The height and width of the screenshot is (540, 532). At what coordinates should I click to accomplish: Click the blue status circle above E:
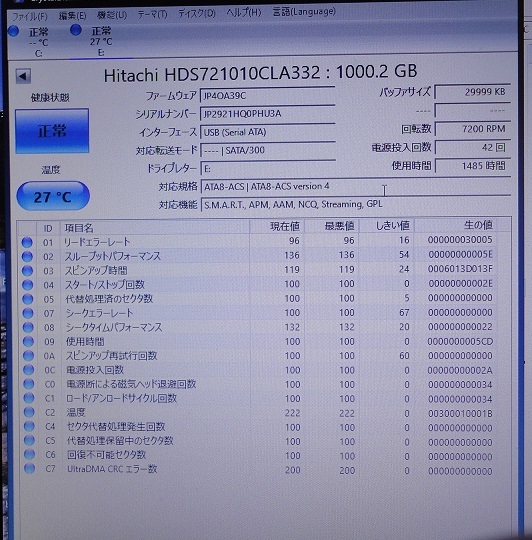pos(75,30)
